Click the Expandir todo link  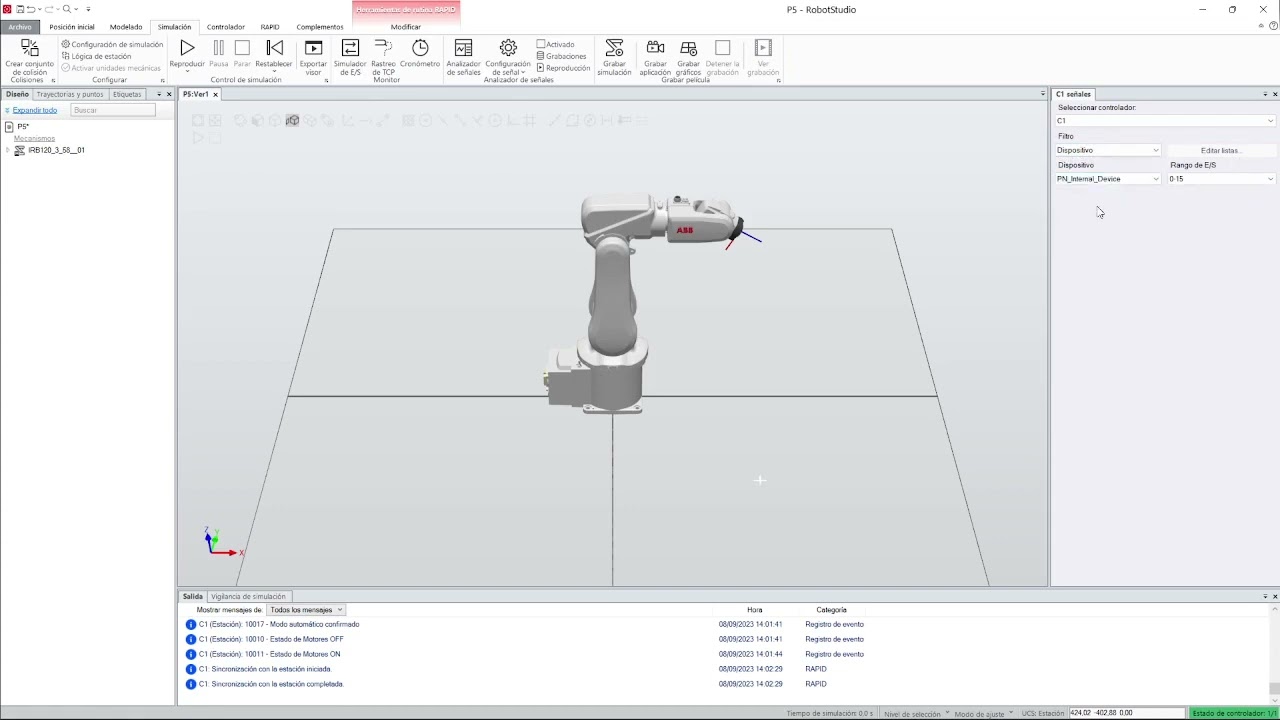tap(35, 110)
